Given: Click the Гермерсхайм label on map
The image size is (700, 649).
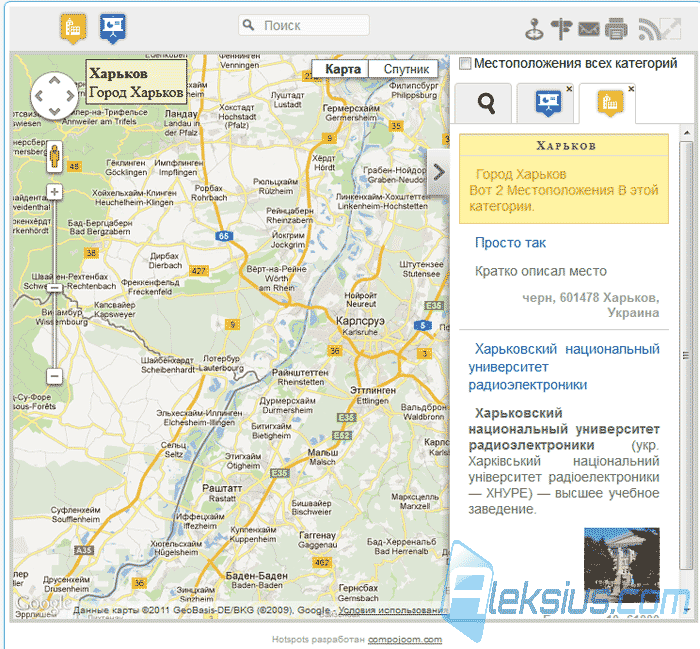Looking at the screenshot, I should pyautogui.click(x=351, y=108).
